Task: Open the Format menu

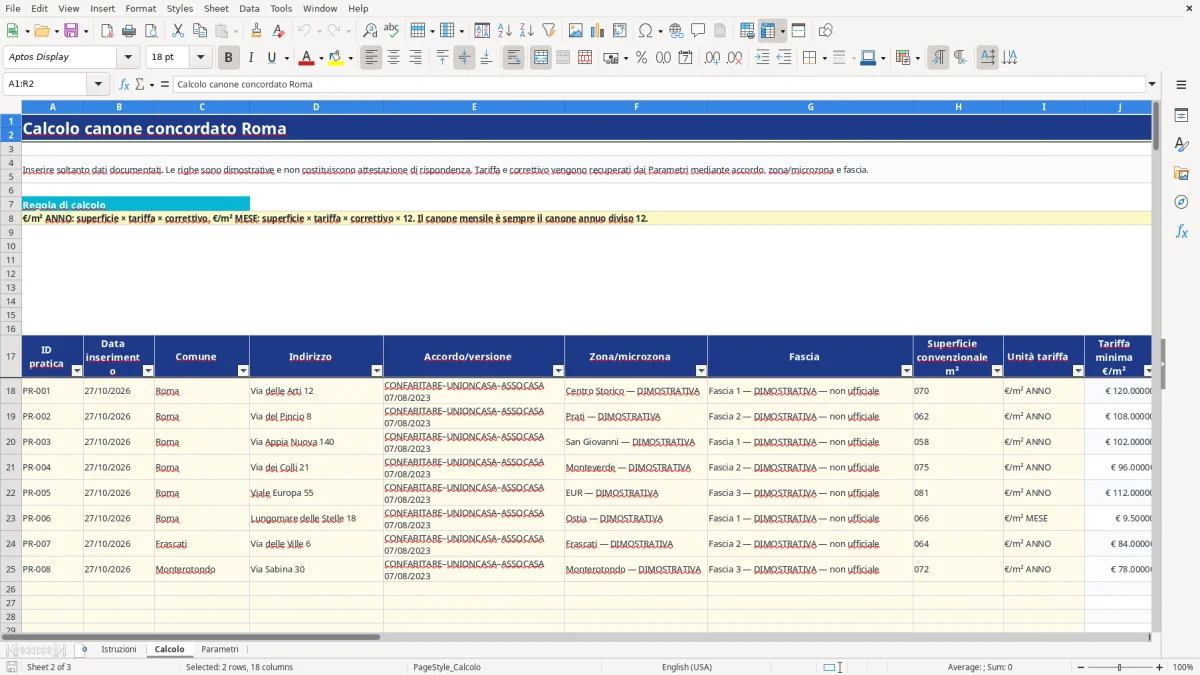Action: click(140, 8)
